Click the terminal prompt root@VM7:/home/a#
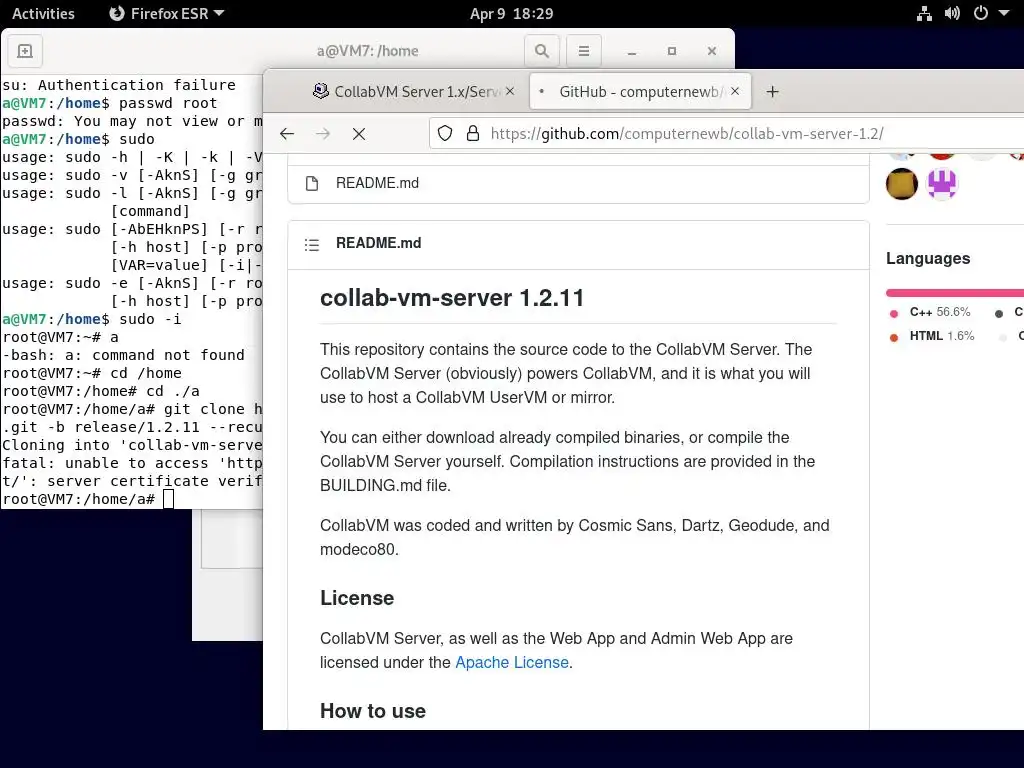Image resolution: width=1024 pixels, height=768 pixels. pos(78,500)
